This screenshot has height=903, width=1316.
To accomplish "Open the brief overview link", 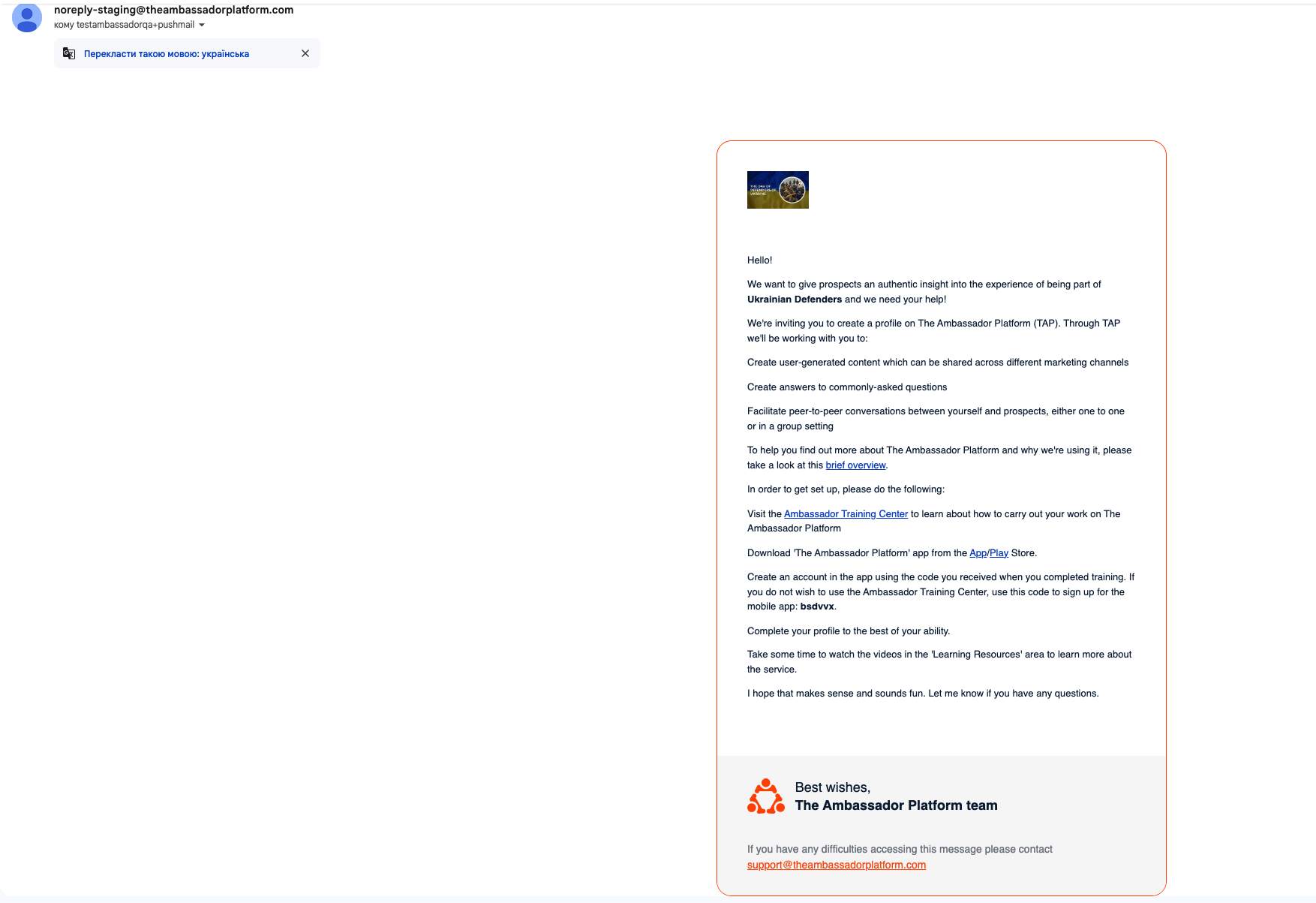I will 855,465.
